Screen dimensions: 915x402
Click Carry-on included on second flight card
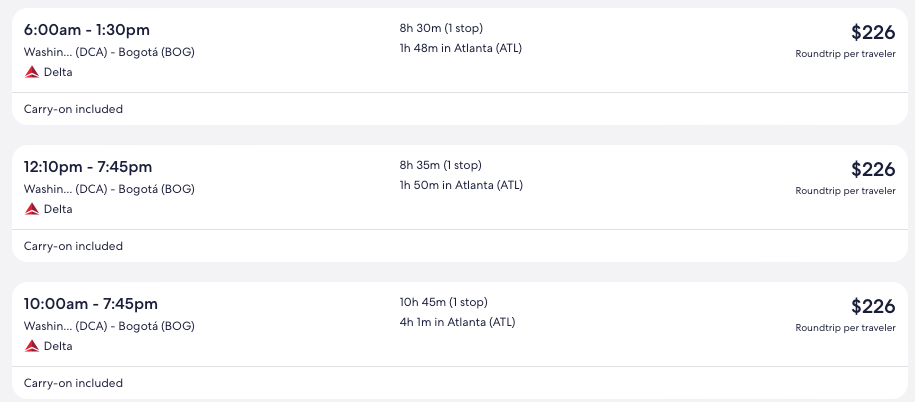(x=73, y=246)
